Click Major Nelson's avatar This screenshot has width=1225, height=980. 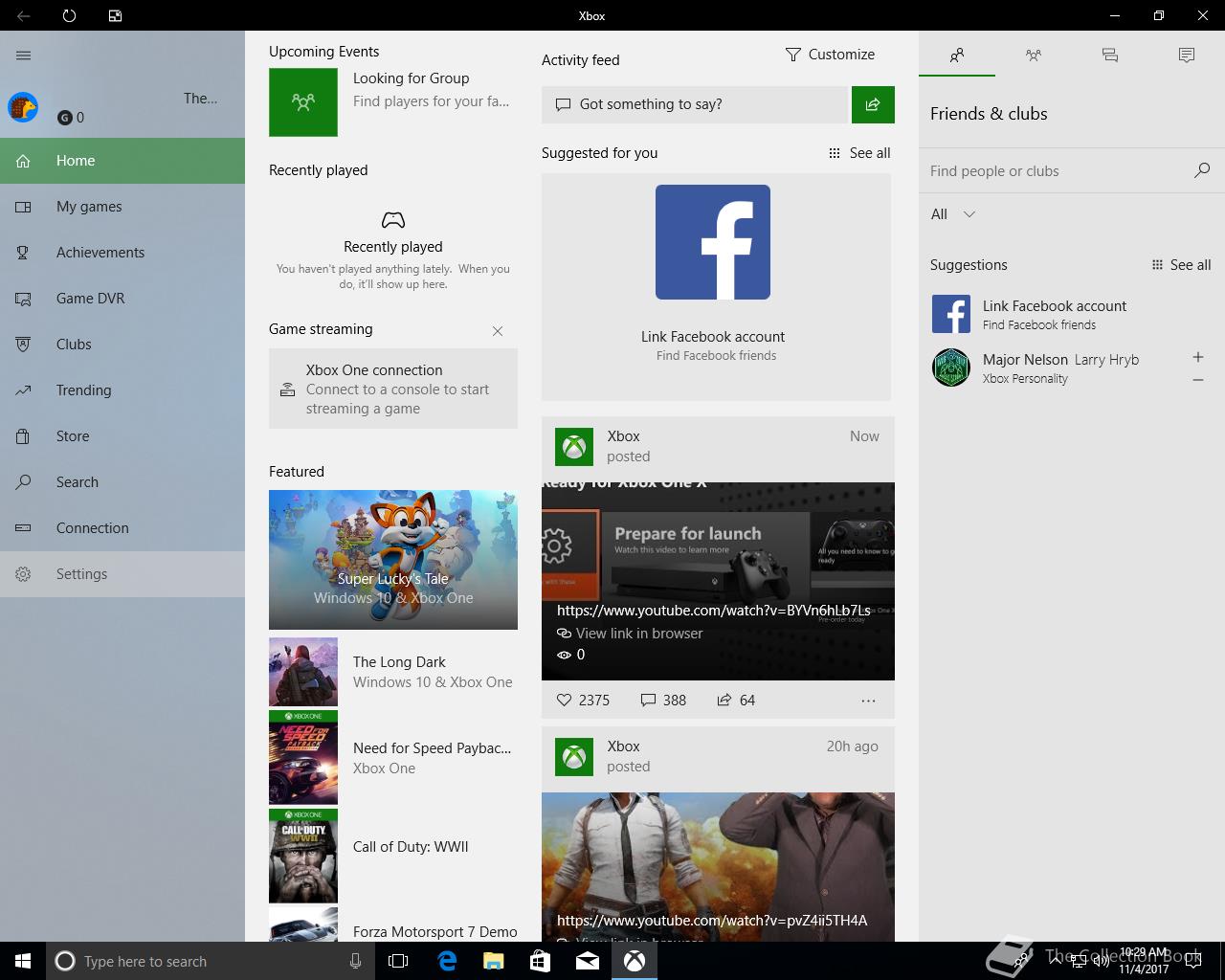(951, 367)
